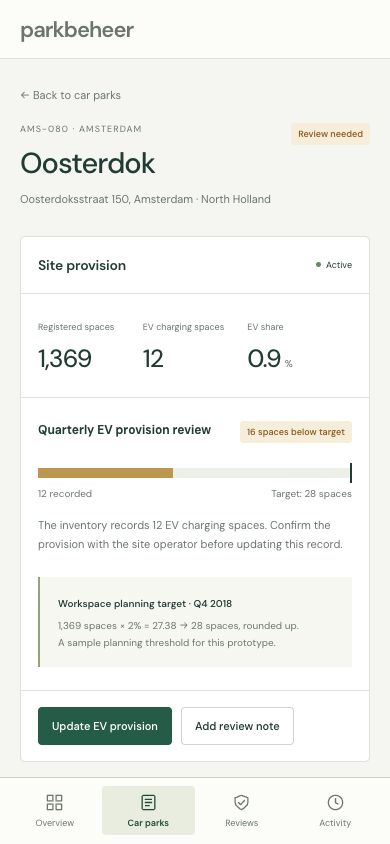Click the Review needed badge
The width and height of the screenshot is (390, 844).
click(x=330, y=134)
